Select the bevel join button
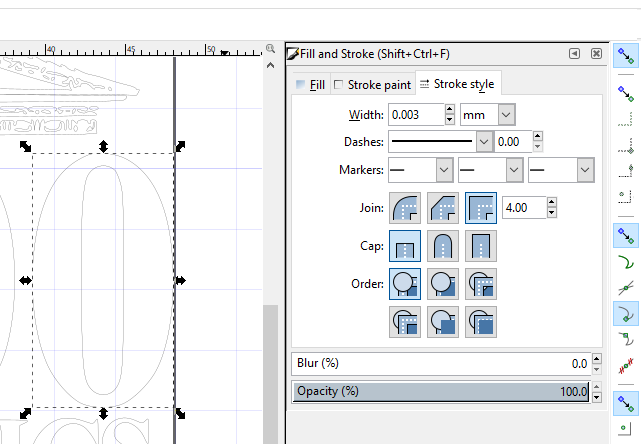641x444 pixels. click(x=442, y=208)
